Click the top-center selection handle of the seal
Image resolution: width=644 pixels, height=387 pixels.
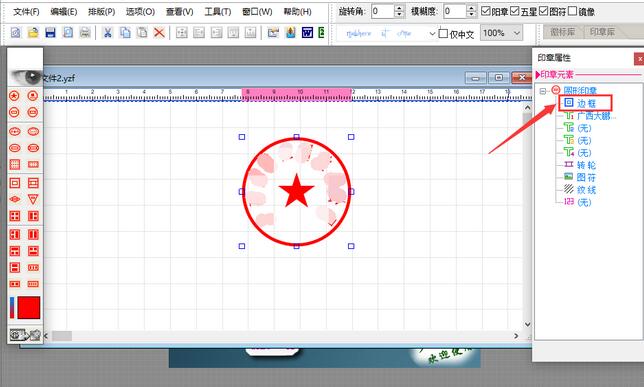pyautogui.click(x=297, y=137)
